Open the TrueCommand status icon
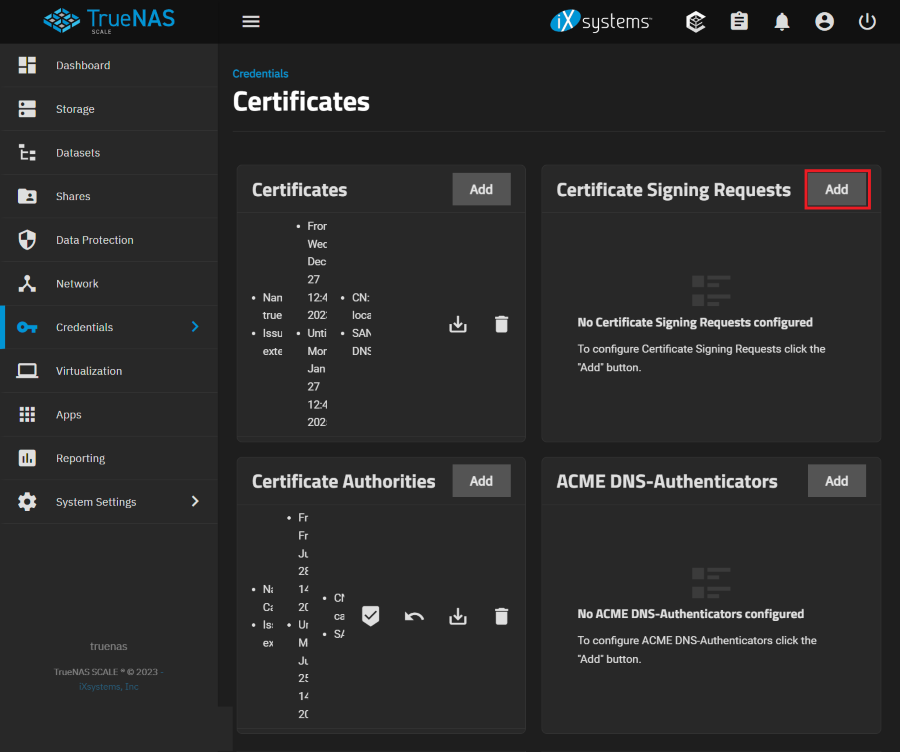Viewport: 900px width, 752px height. [696, 22]
